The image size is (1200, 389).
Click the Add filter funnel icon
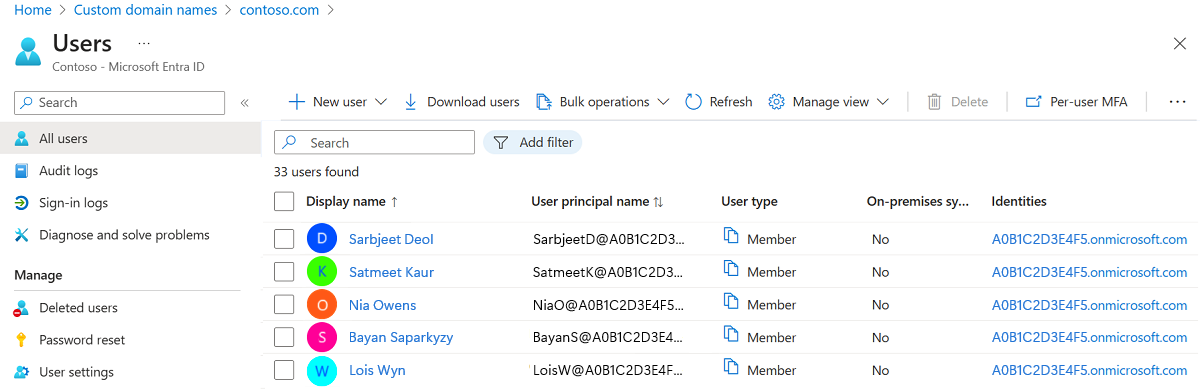pyautogui.click(x=501, y=143)
